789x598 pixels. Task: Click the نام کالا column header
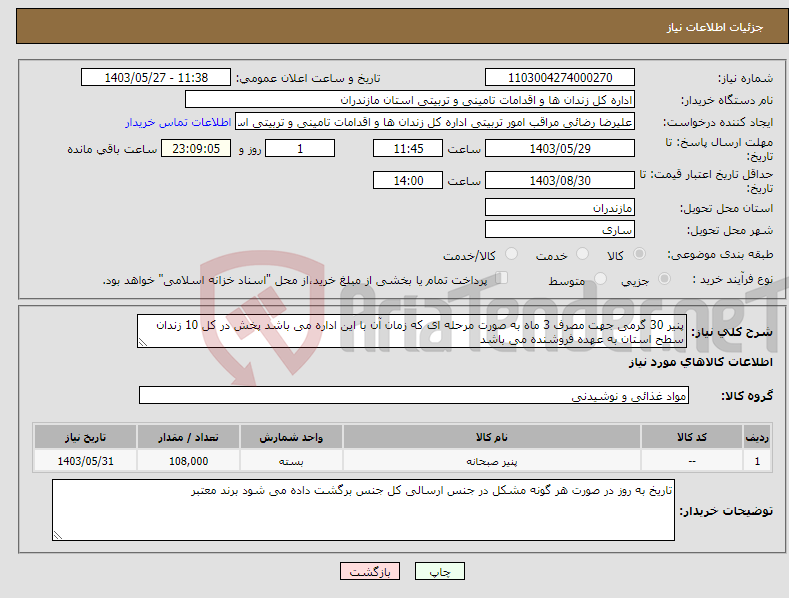tap(492, 437)
